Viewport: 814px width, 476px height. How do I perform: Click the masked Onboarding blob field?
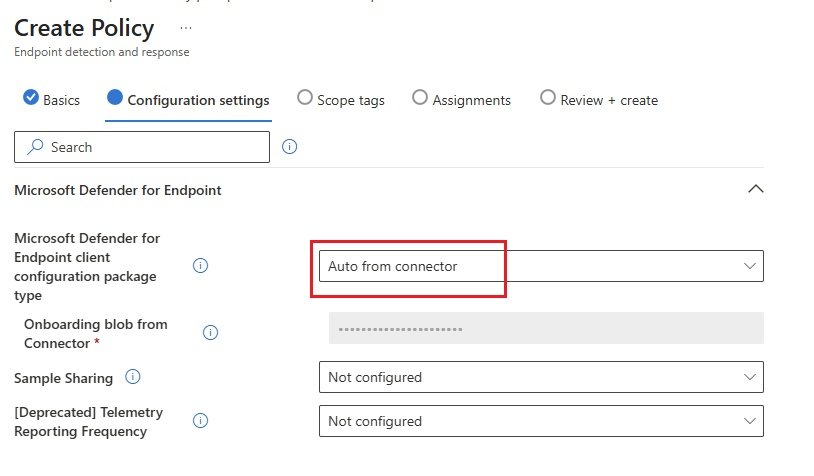coord(546,328)
